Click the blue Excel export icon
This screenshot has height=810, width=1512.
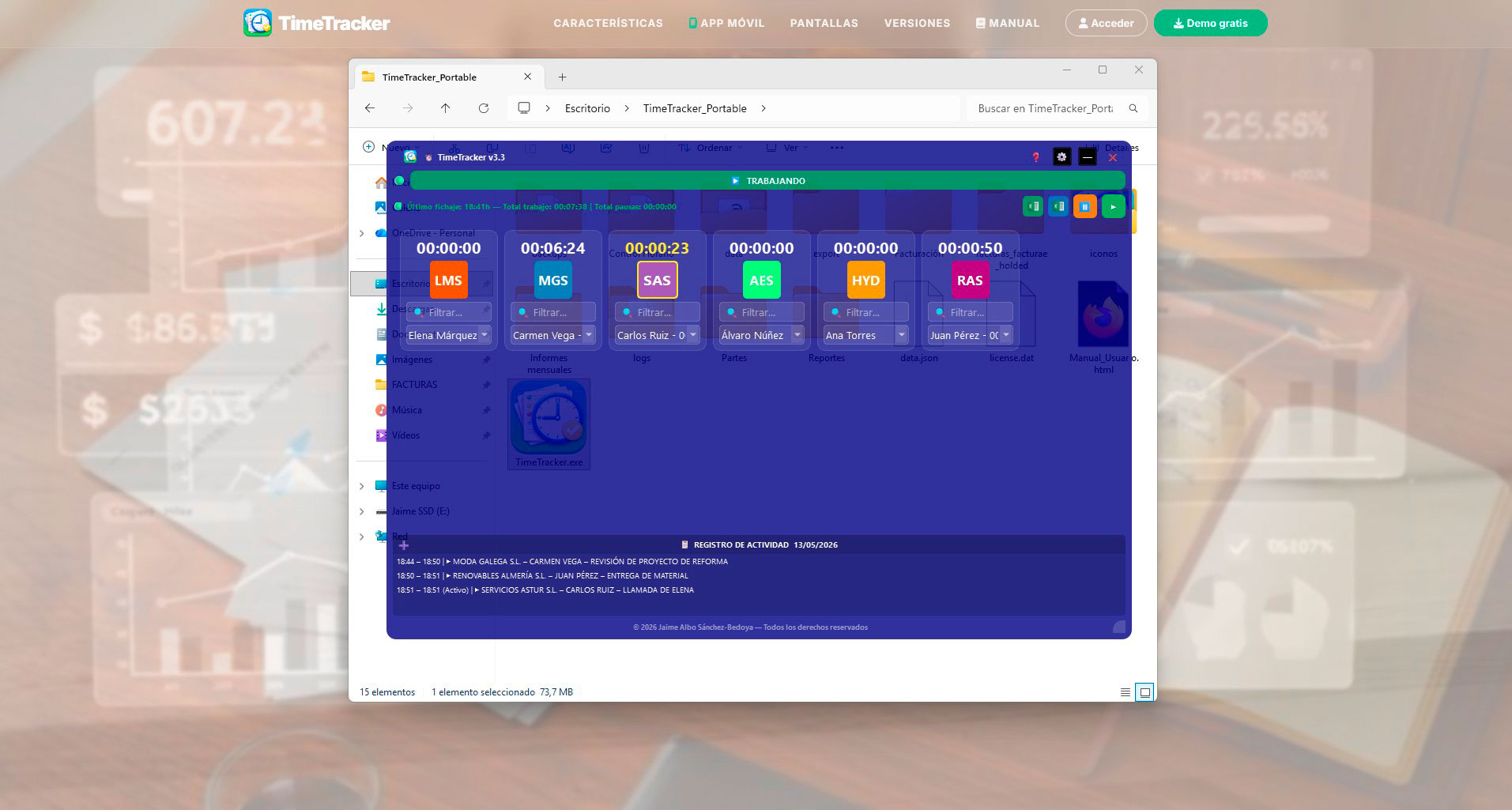pyautogui.click(x=1058, y=206)
